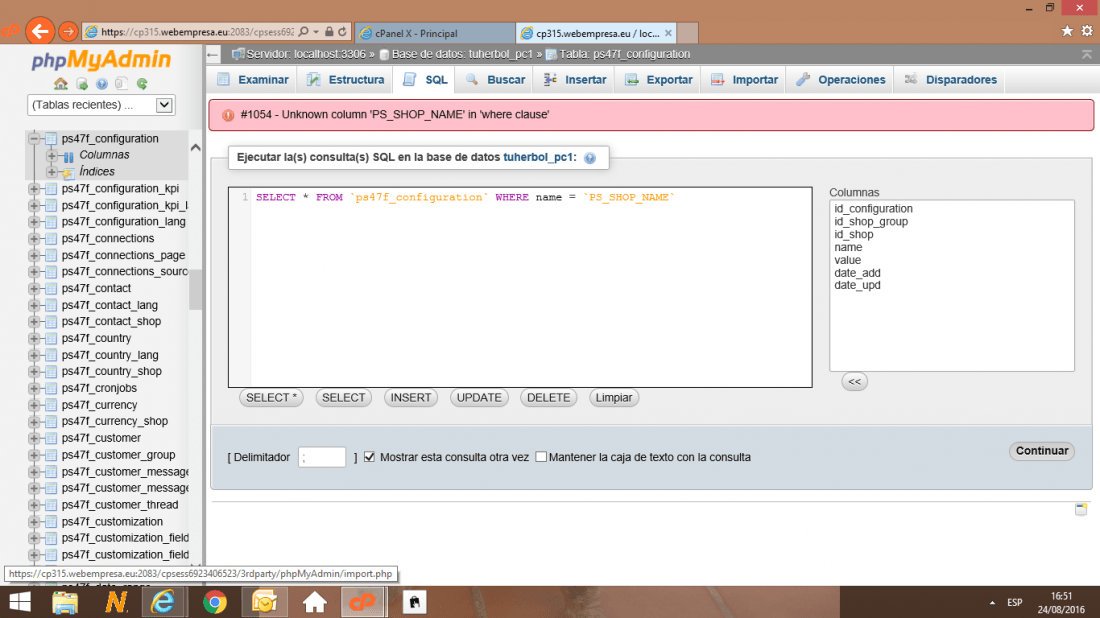Click the address bar refresh icon
This screenshot has width=1100, height=618.
[342, 32]
